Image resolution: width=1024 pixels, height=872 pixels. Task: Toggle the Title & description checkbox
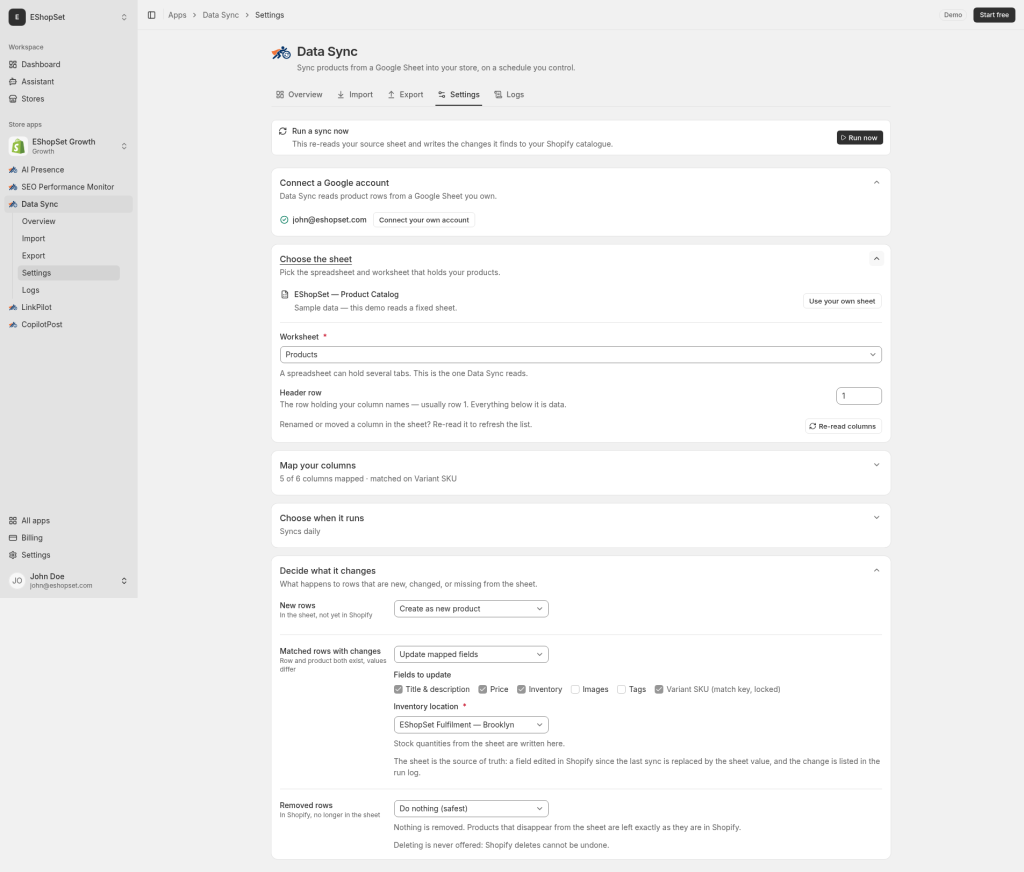click(x=398, y=690)
